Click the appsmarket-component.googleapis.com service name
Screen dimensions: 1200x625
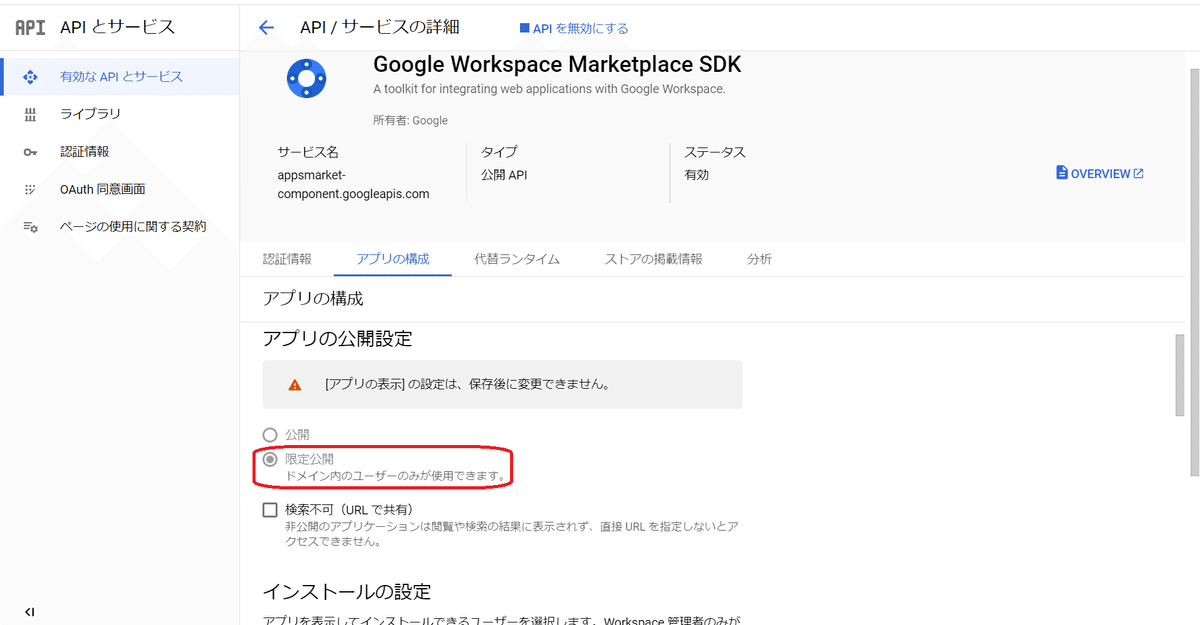[353, 184]
